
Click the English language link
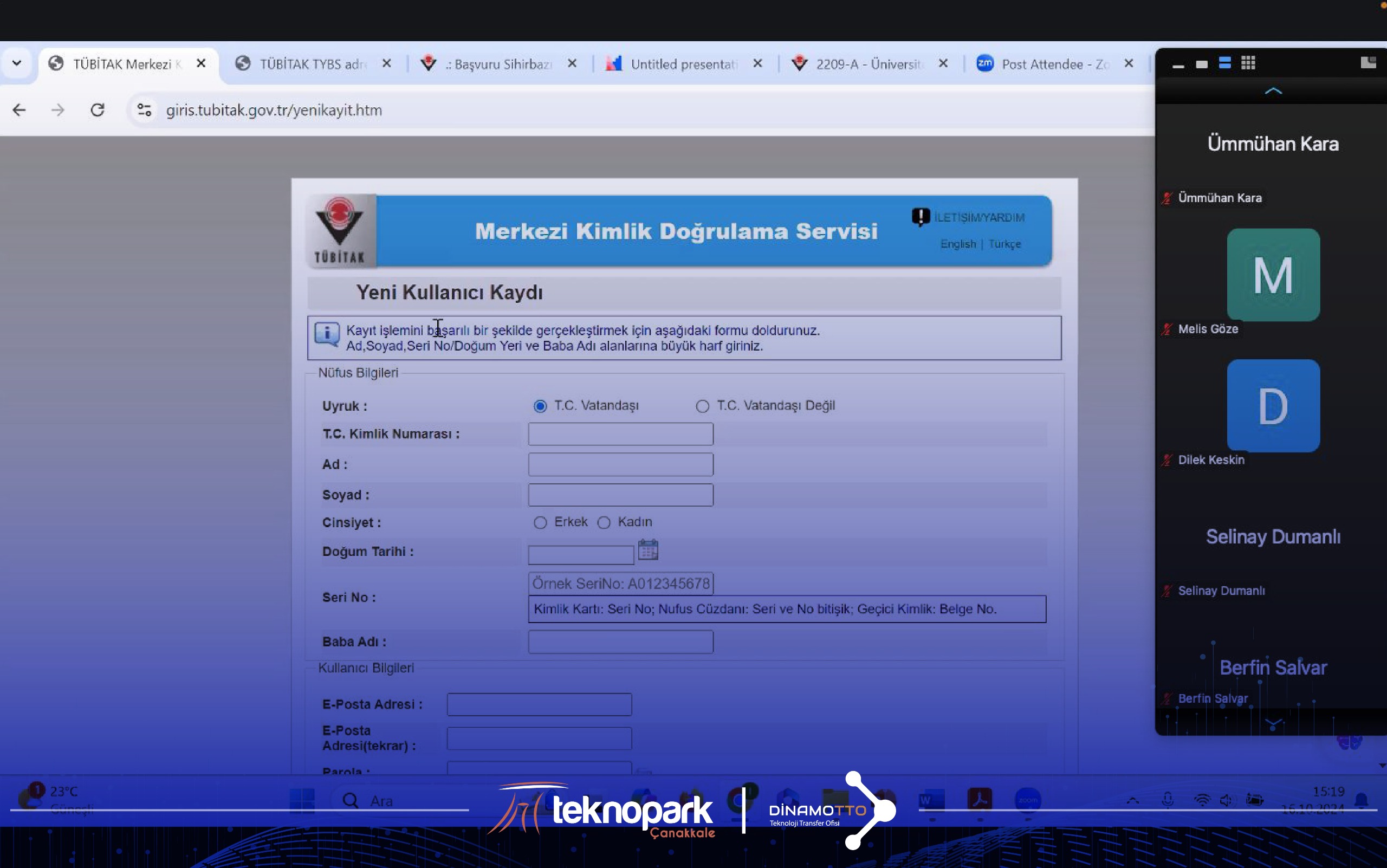pyautogui.click(x=957, y=244)
